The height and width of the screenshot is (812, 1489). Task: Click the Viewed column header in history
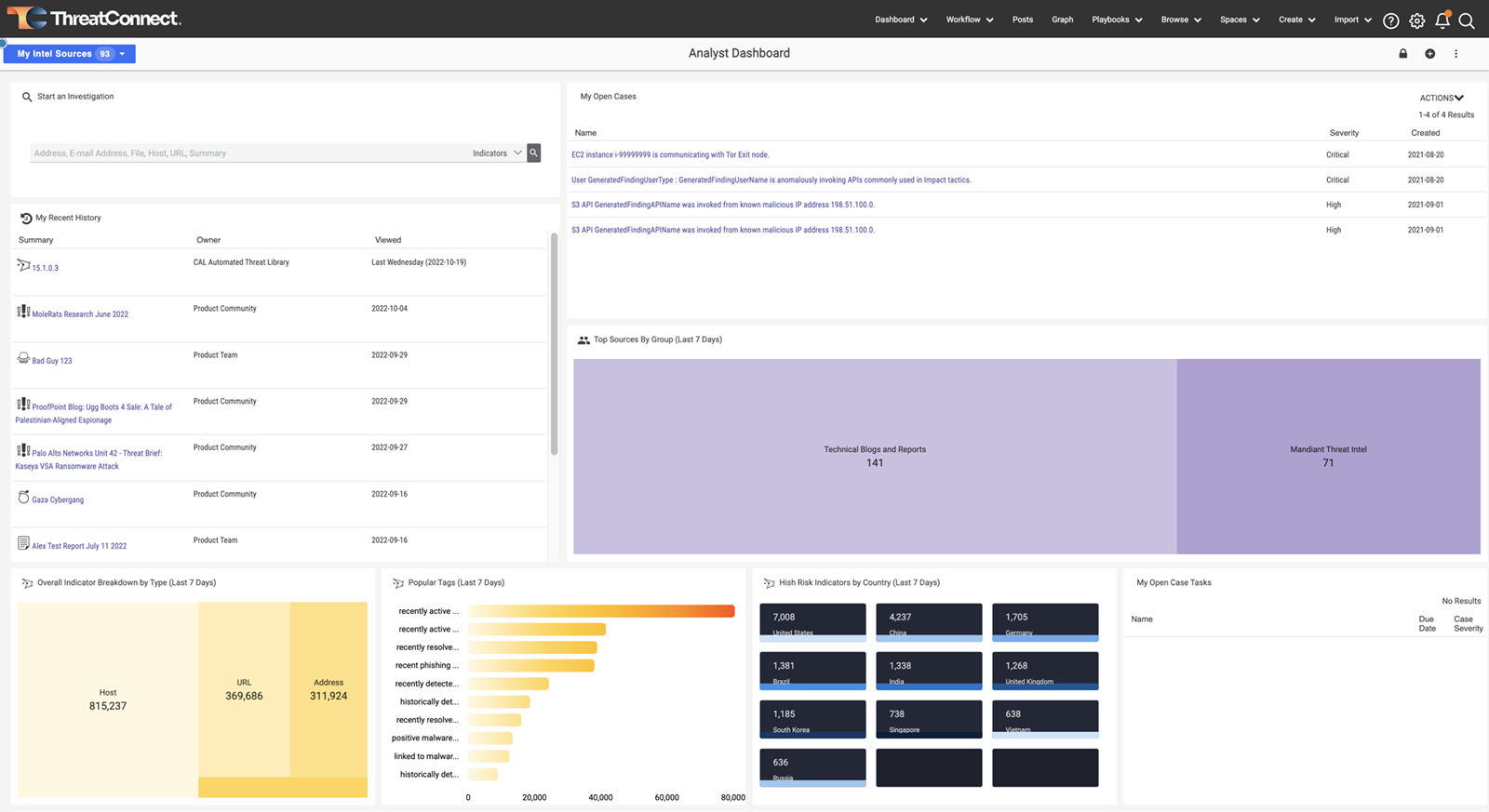click(x=388, y=240)
